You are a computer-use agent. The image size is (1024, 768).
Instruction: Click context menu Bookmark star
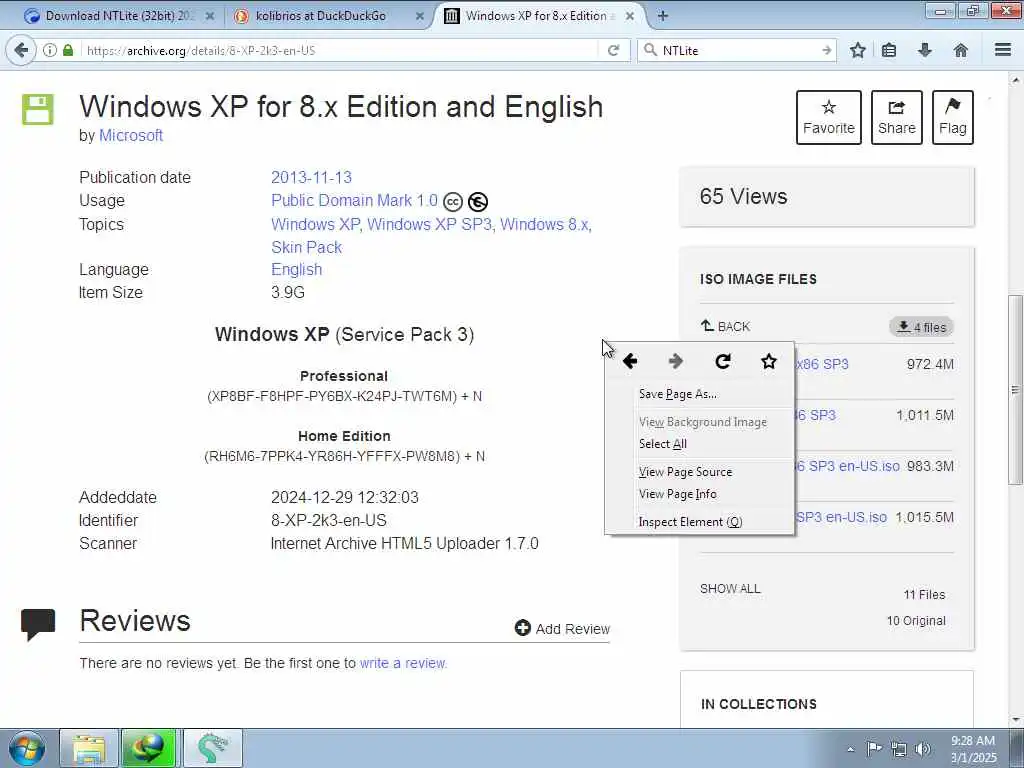click(769, 361)
